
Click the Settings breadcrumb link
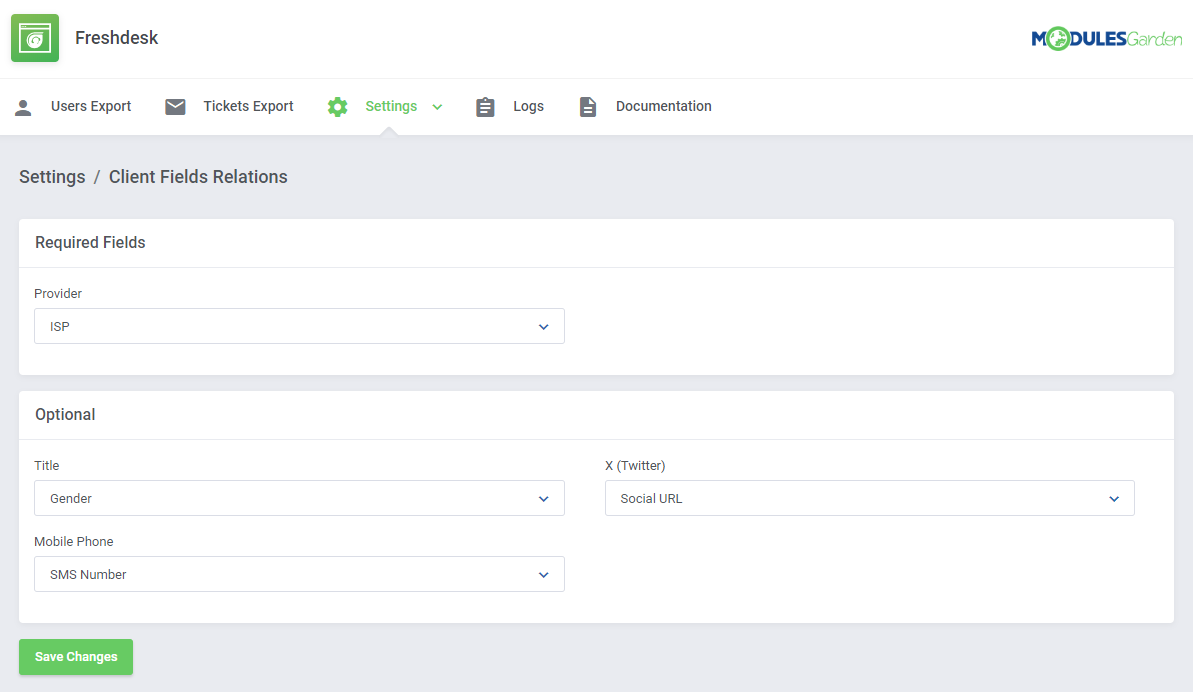click(51, 177)
